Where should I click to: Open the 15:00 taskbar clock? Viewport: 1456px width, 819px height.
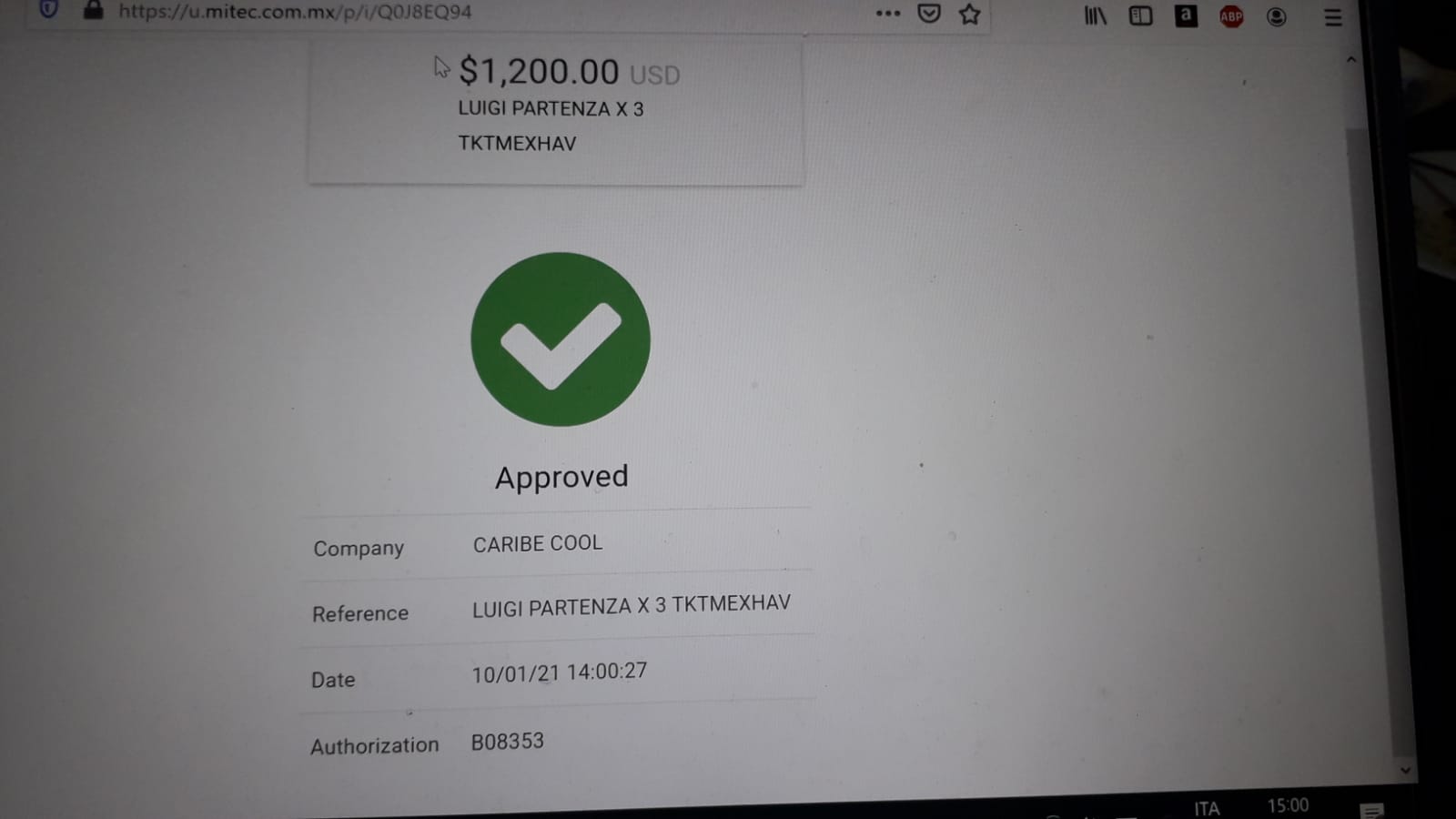point(1288,805)
